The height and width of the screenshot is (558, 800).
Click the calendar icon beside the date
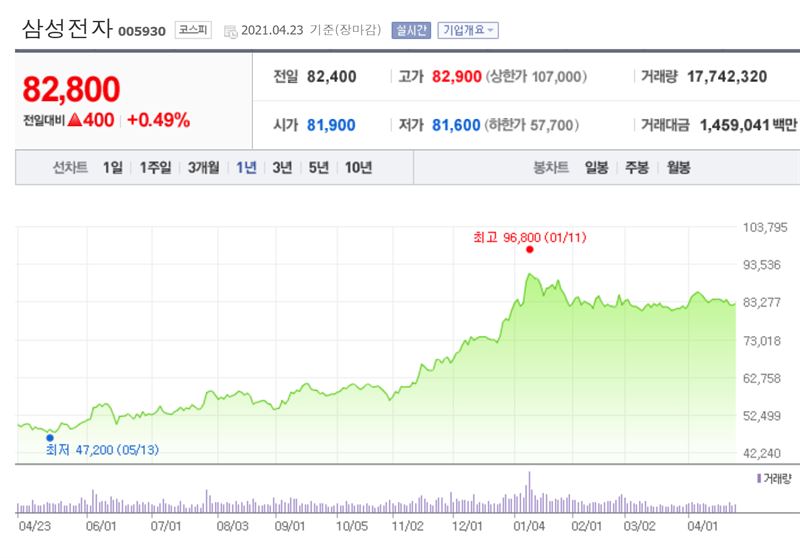[x=231, y=30]
